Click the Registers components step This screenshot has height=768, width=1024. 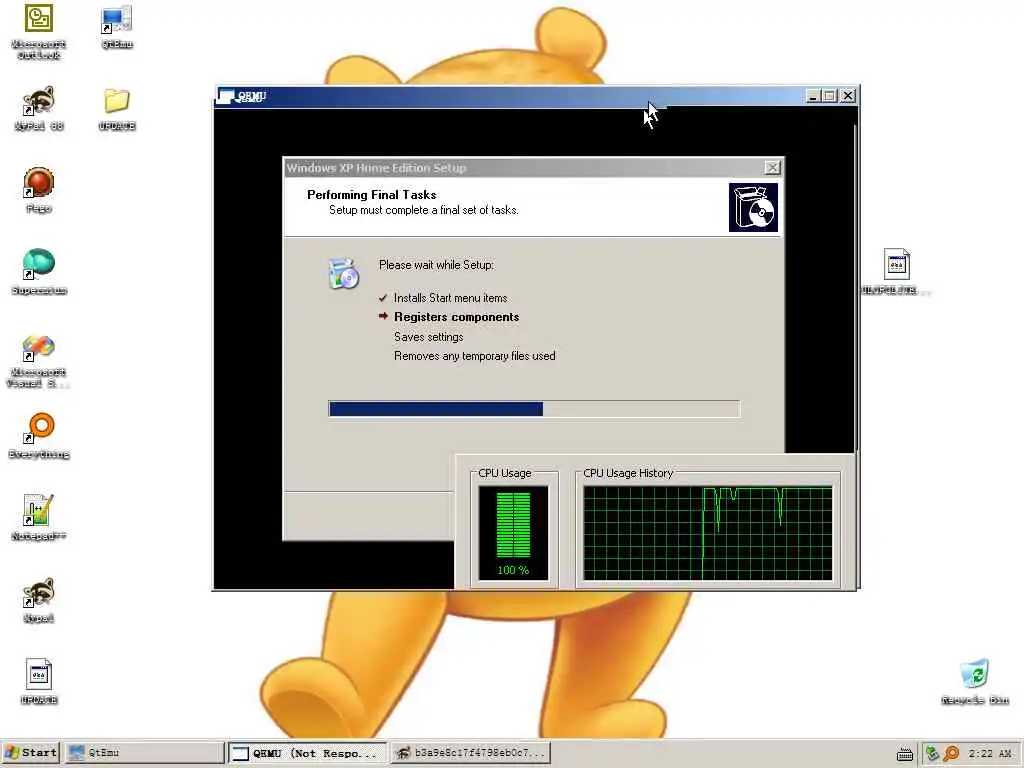[x=456, y=317]
